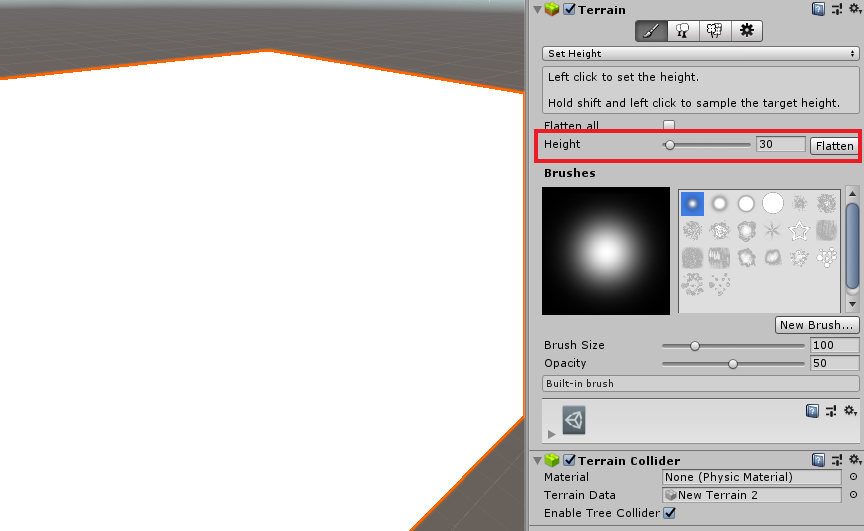The image size is (864, 531).
Task: Enable the Flatten all checkbox
Action: point(669,125)
